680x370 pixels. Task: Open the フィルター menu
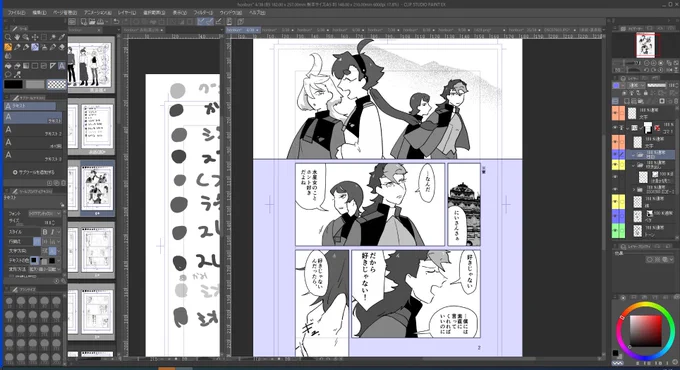point(203,13)
